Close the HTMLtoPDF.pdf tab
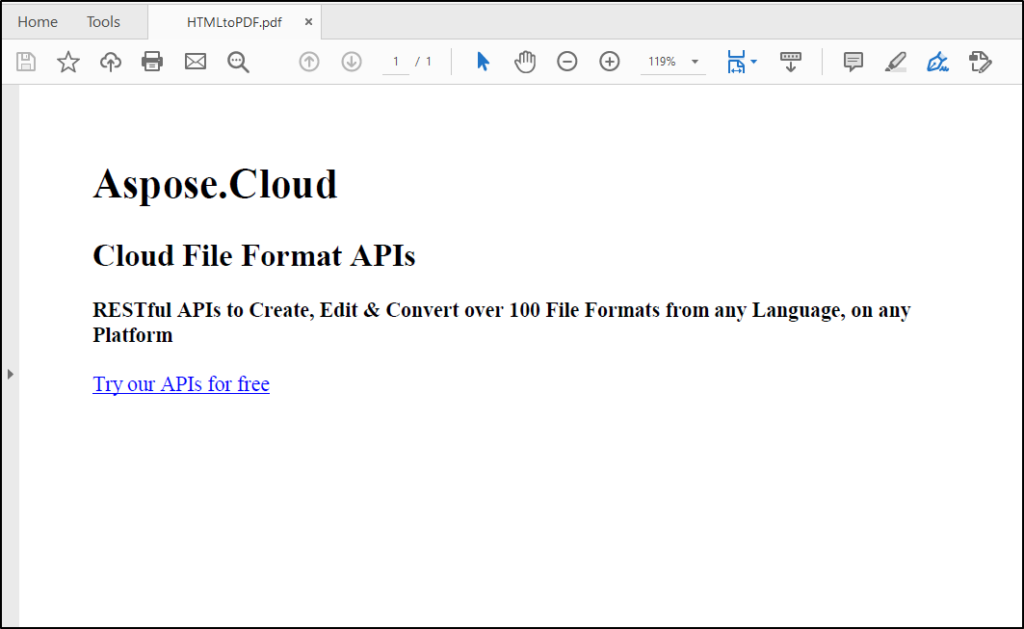The image size is (1024, 629). [x=309, y=22]
